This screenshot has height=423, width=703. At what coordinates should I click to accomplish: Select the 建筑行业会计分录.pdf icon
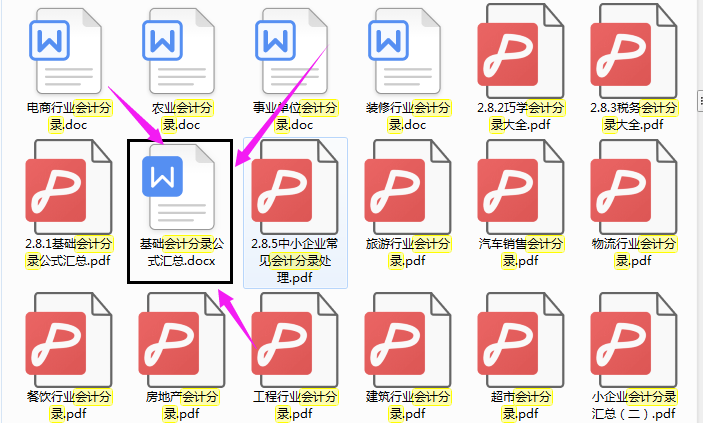tap(408, 340)
